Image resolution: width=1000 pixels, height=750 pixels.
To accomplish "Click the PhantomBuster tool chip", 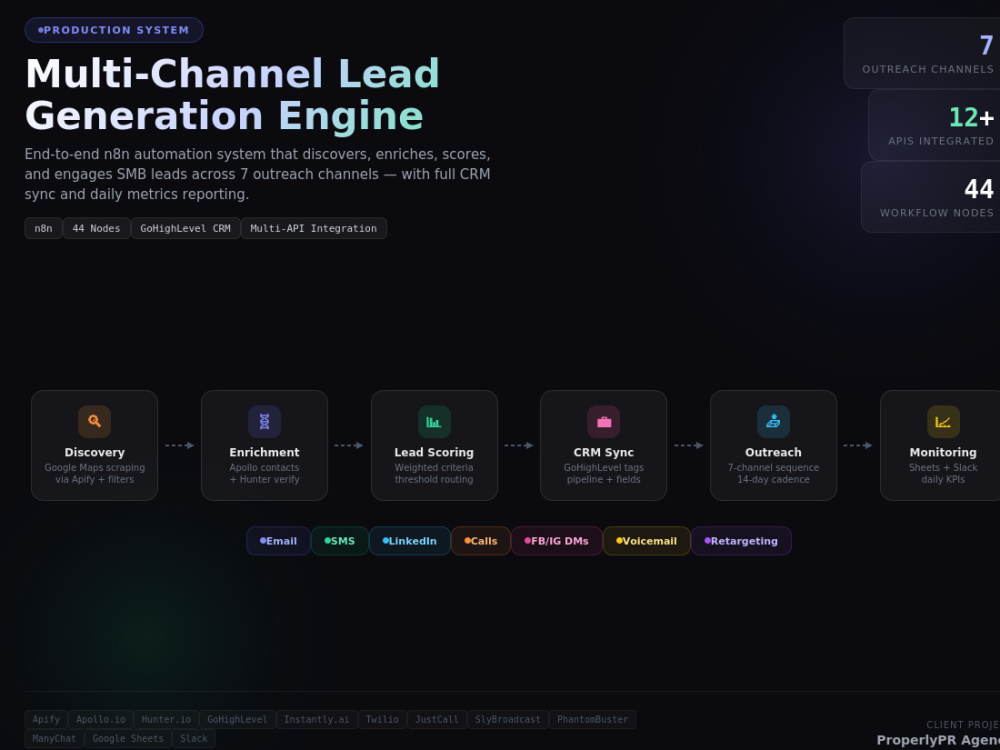I will (592, 719).
